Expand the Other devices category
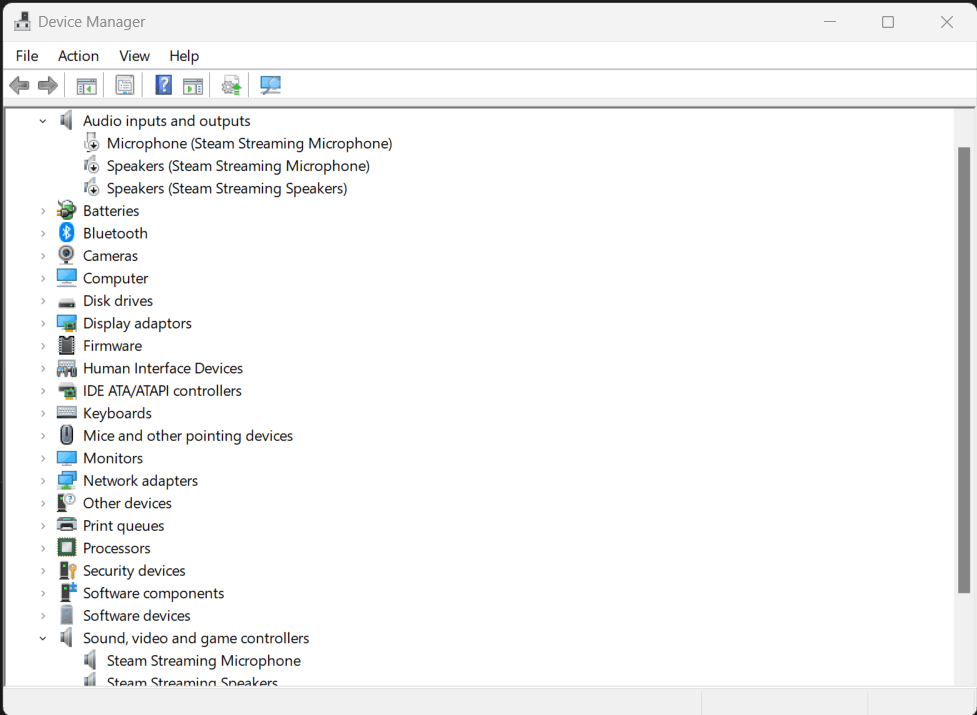Image resolution: width=977 pixels, height=715 pixels. (x=42, y=502)
